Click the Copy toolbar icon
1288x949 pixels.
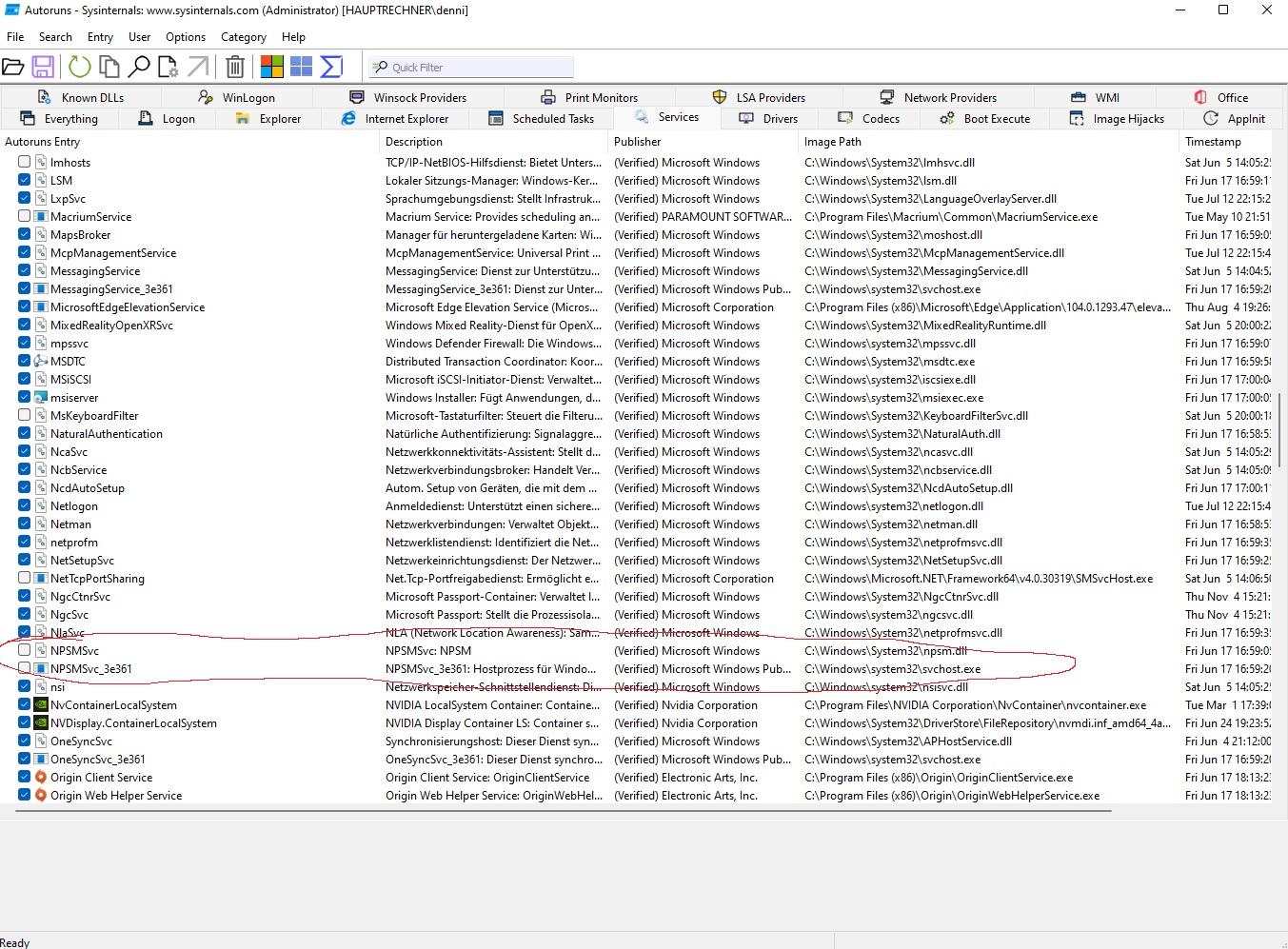coord(109,67)
